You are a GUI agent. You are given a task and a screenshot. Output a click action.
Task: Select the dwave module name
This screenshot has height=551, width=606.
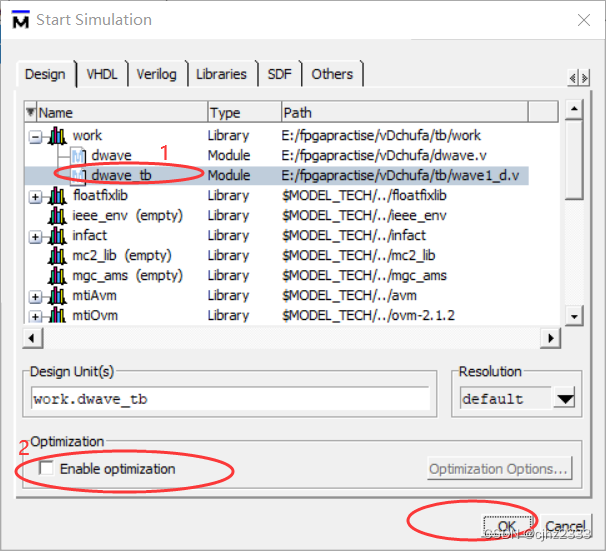click(111, 155)
